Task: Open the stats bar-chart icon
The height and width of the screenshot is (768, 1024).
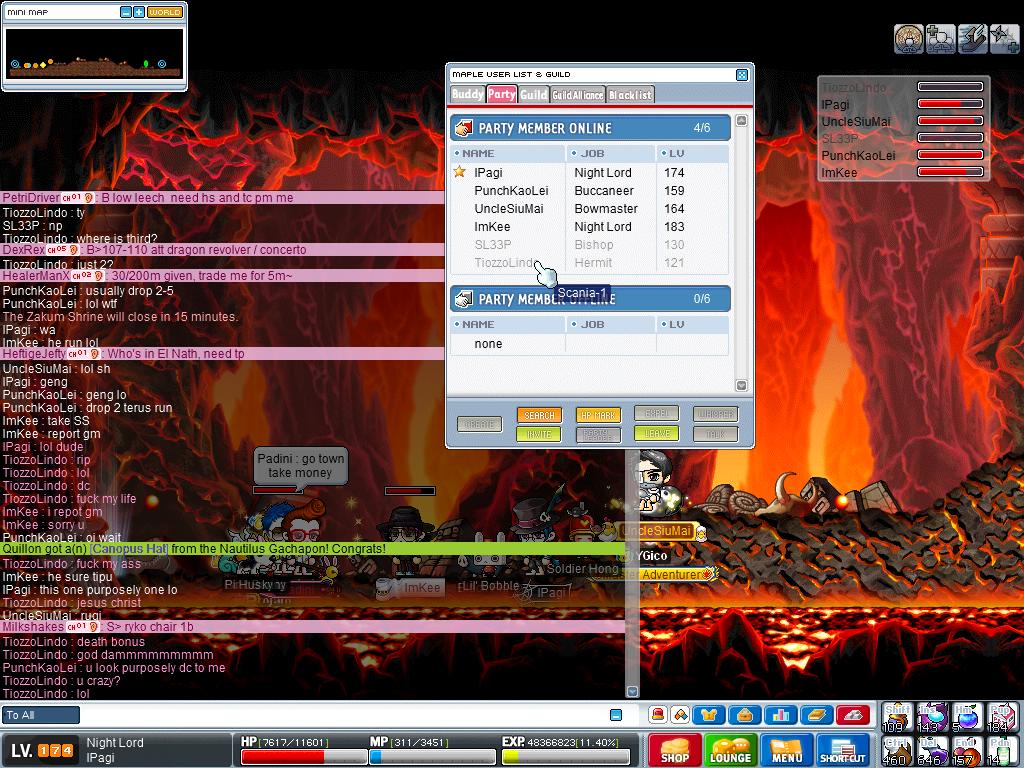Action: (780, 715)
